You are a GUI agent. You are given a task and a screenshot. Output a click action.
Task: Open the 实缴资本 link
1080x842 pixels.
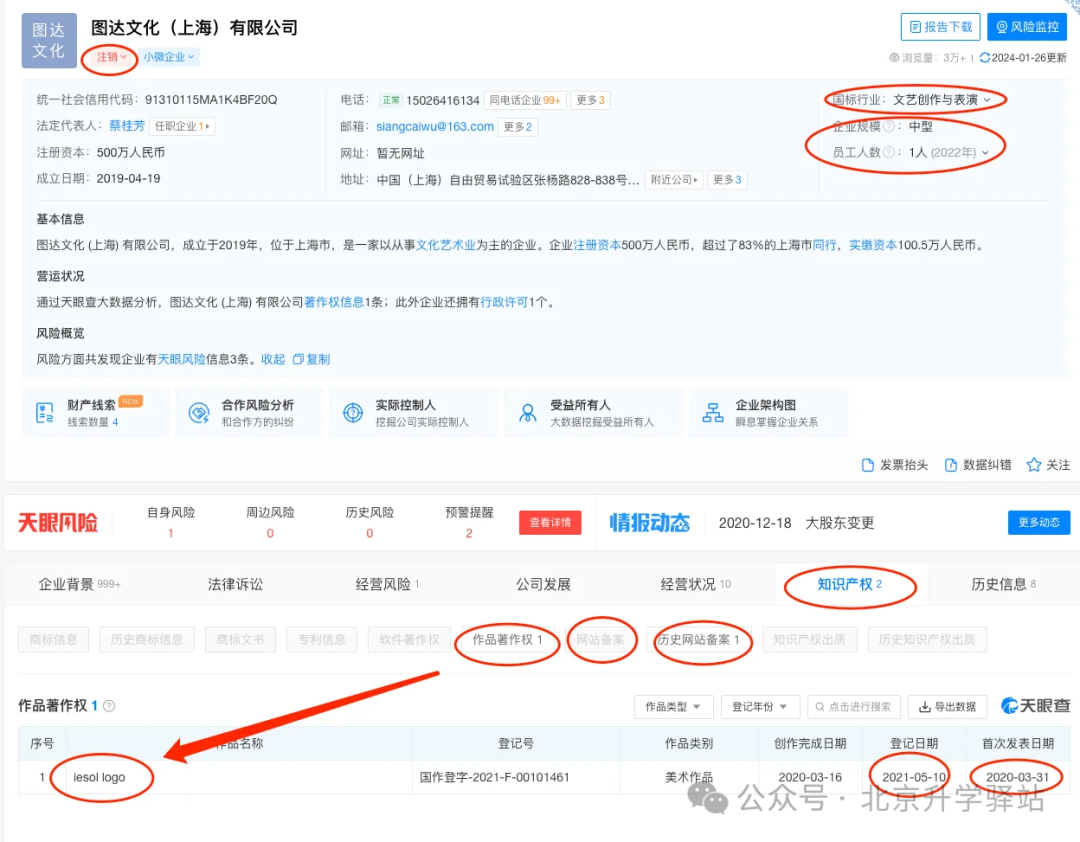click(x=873, y=245)
